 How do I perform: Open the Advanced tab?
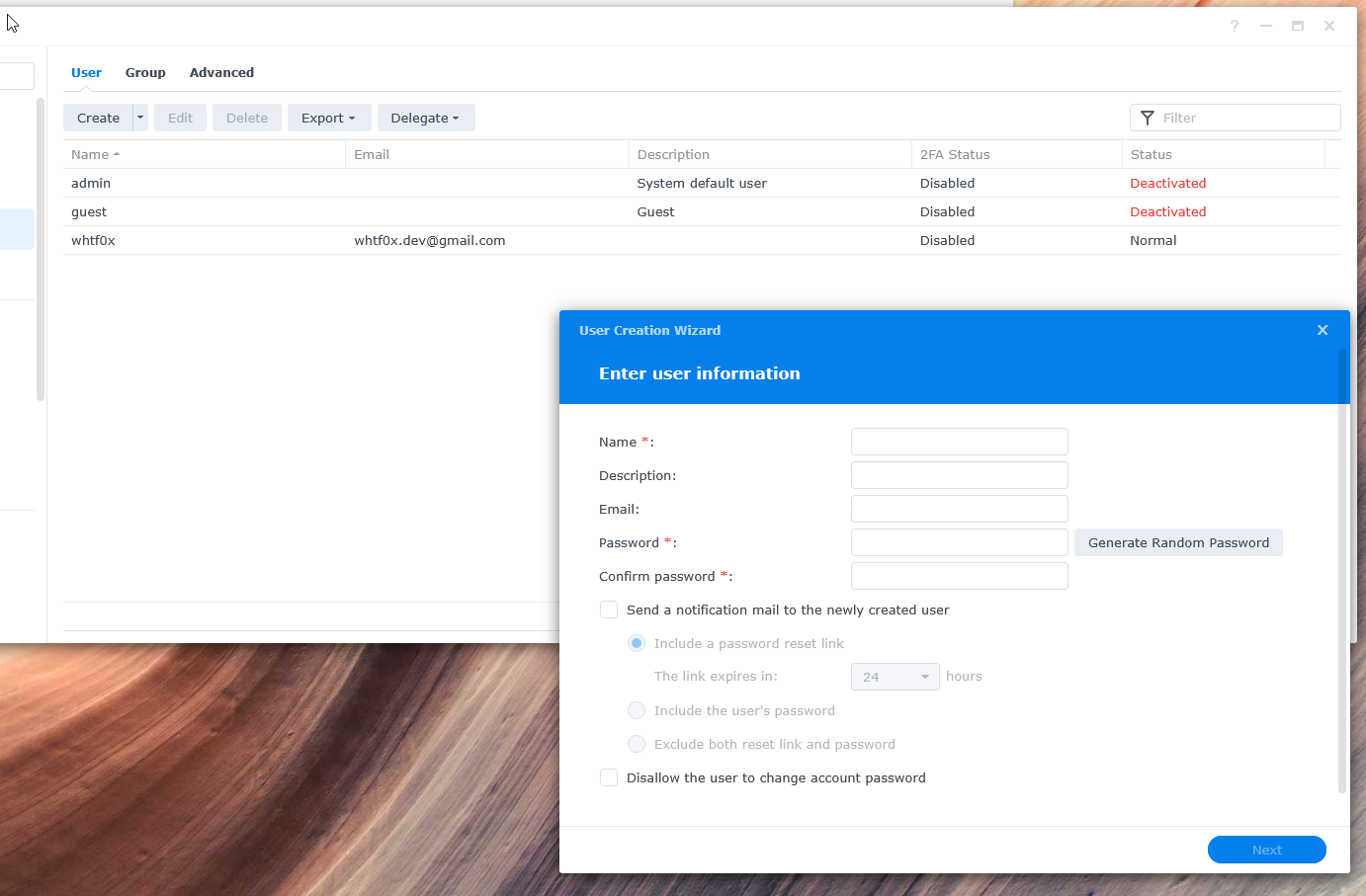click(221, 73)
